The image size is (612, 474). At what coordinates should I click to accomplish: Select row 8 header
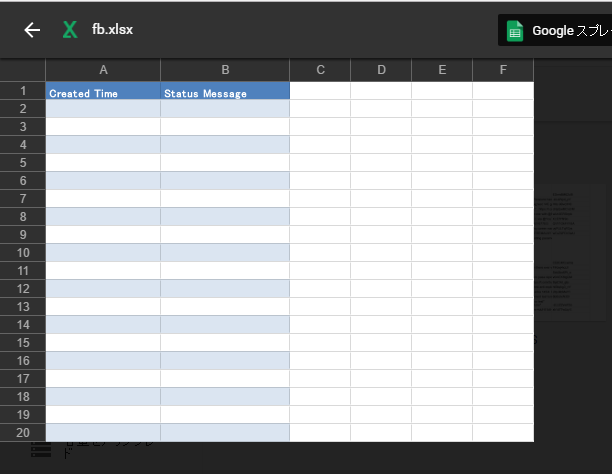23,216
